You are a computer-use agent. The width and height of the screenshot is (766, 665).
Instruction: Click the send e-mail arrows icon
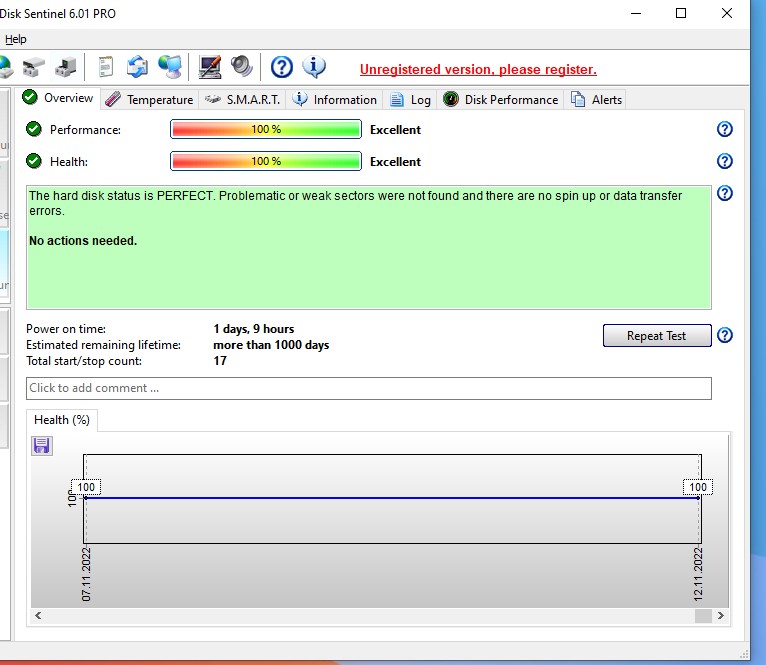137,67
